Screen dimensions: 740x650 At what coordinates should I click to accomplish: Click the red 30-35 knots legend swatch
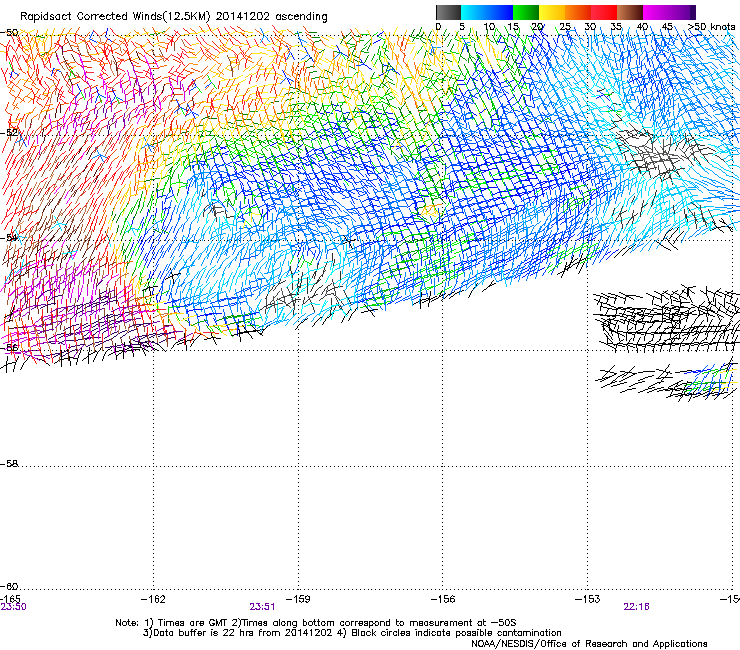(604, 12)
